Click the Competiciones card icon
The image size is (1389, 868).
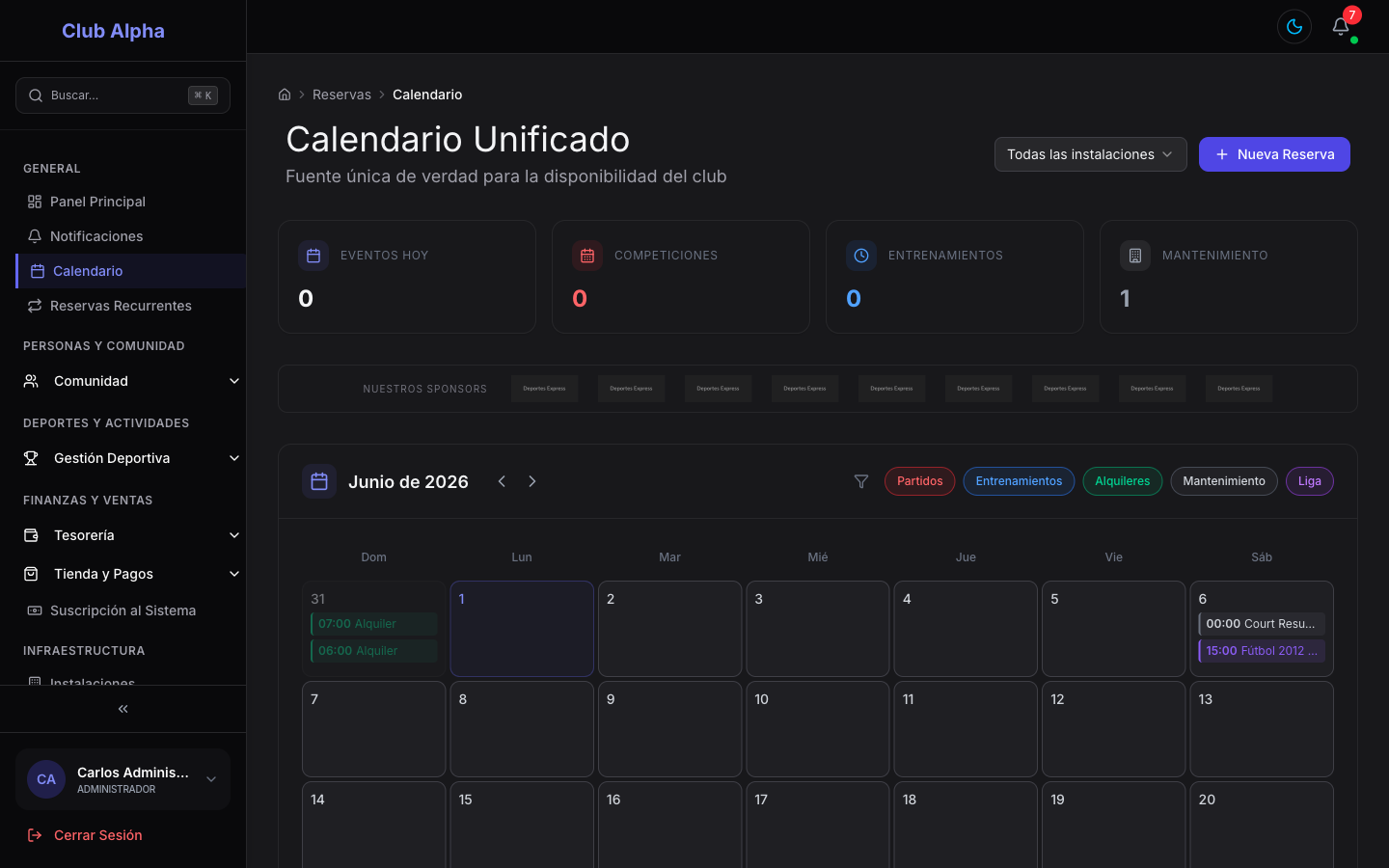pyautogui.click(x=587, y=256)
